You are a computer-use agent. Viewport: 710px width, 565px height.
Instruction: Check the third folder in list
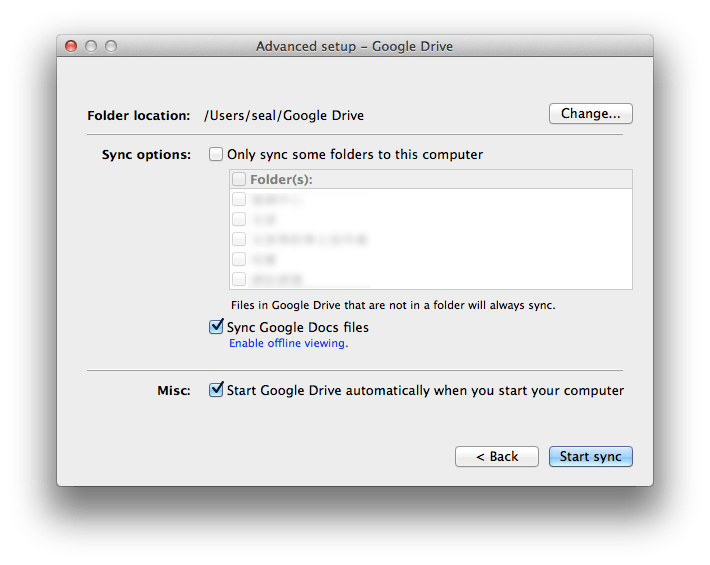[239, 239]
